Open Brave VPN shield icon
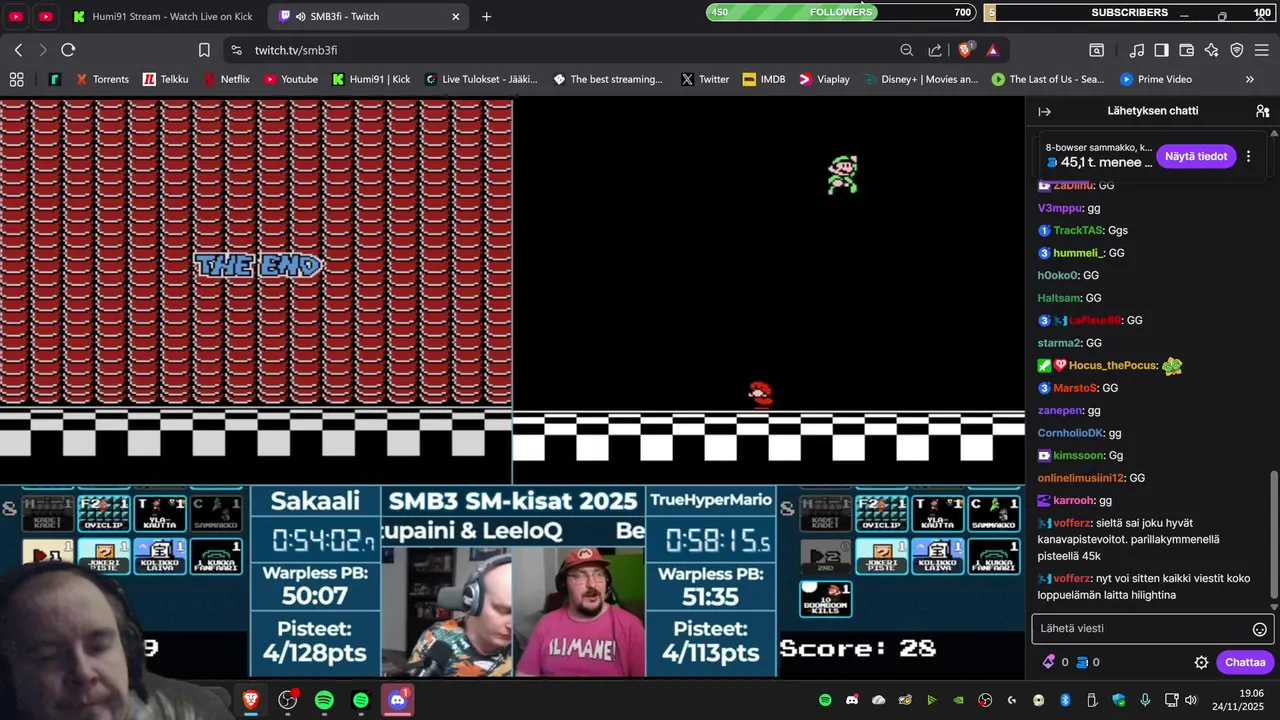 coord(1237,50)
